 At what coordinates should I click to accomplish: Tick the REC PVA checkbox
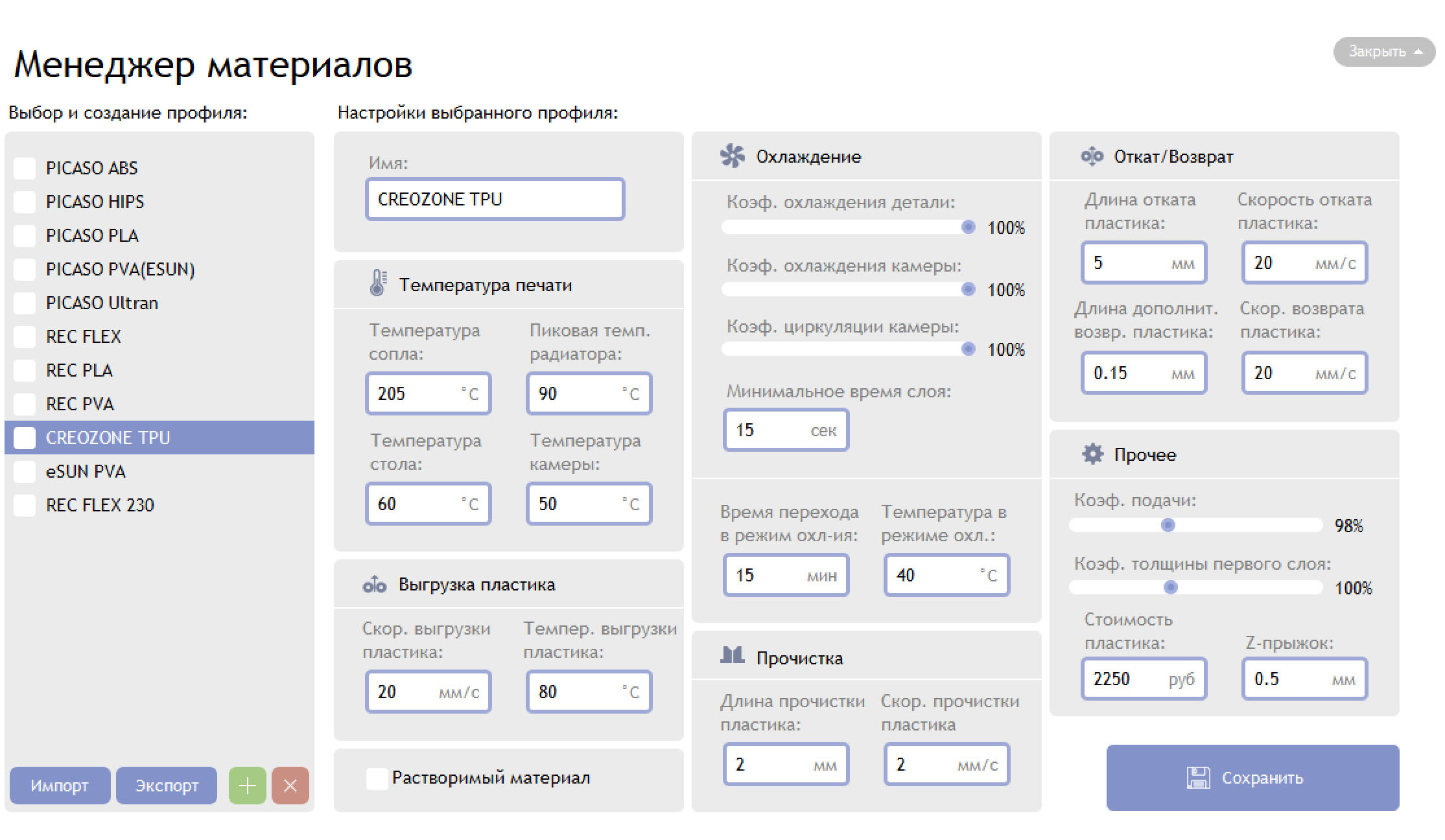(x=25, y=404)
